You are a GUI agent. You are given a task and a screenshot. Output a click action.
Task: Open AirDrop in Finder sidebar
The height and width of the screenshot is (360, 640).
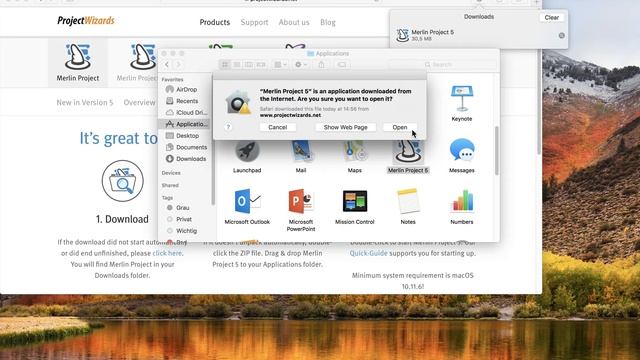pyautogui.click(x=186, y=89)
